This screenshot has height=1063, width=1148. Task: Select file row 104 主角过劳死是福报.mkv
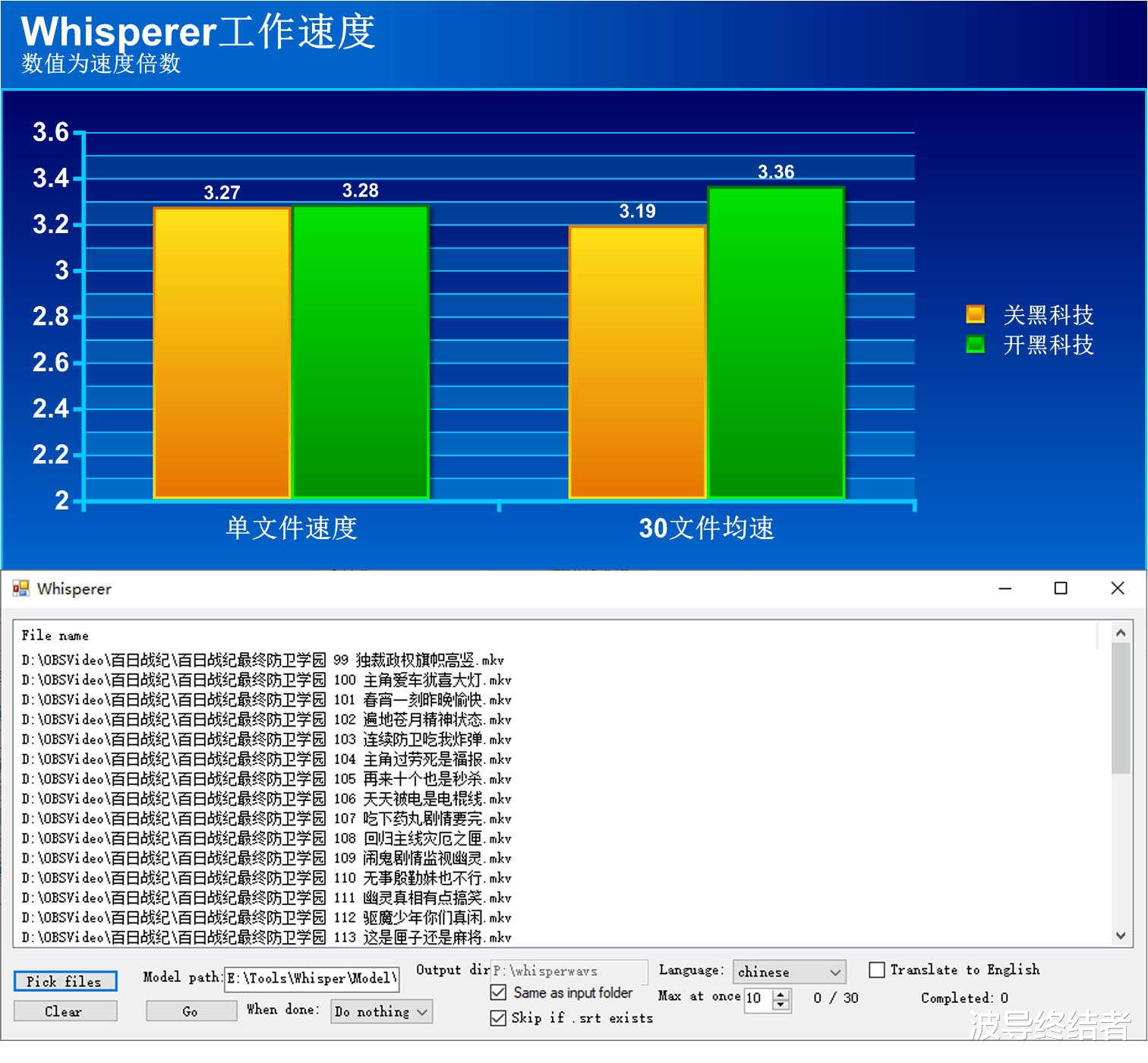point(266,759)
